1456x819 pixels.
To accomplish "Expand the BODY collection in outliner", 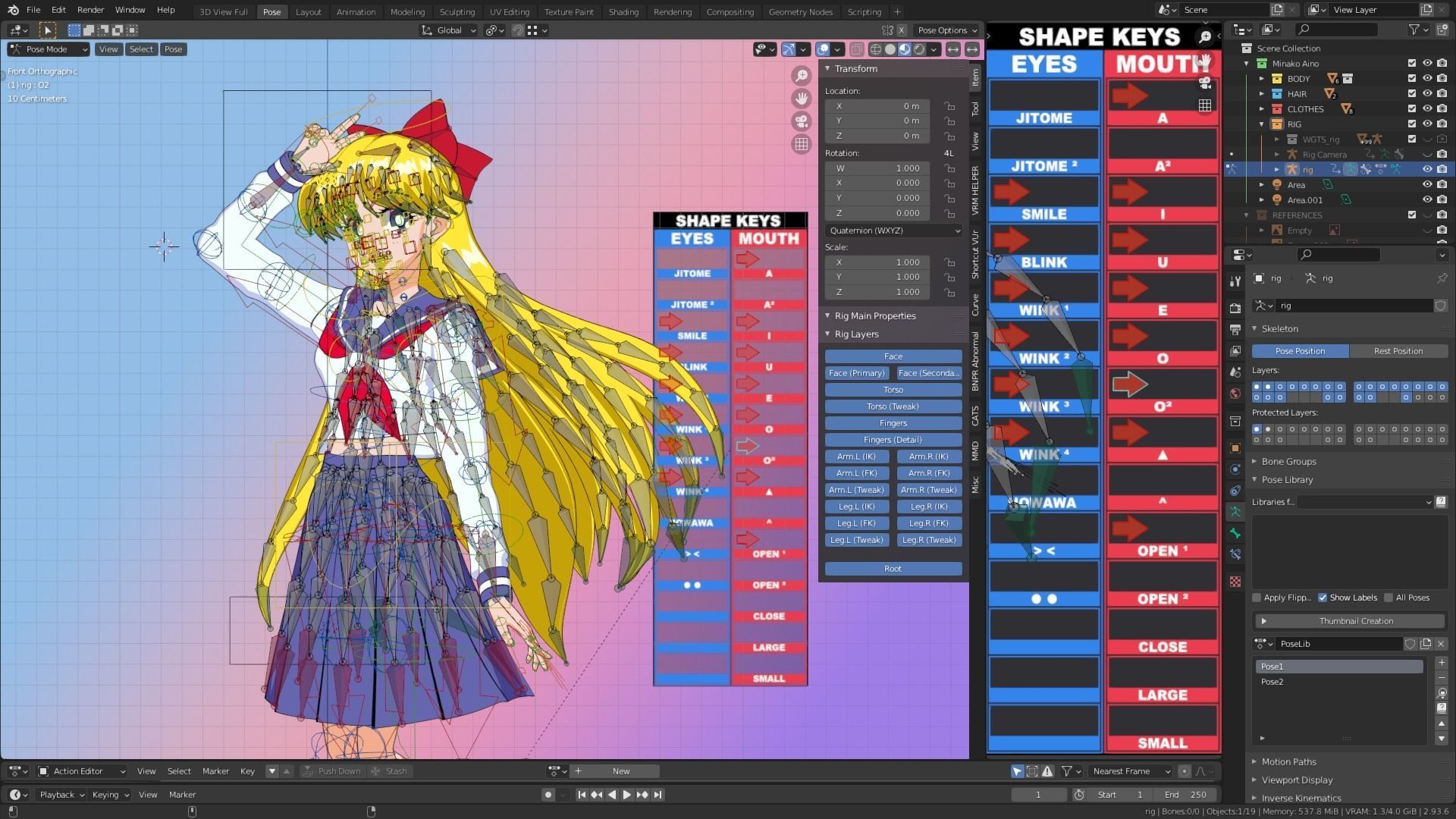I will point(1262,79).
